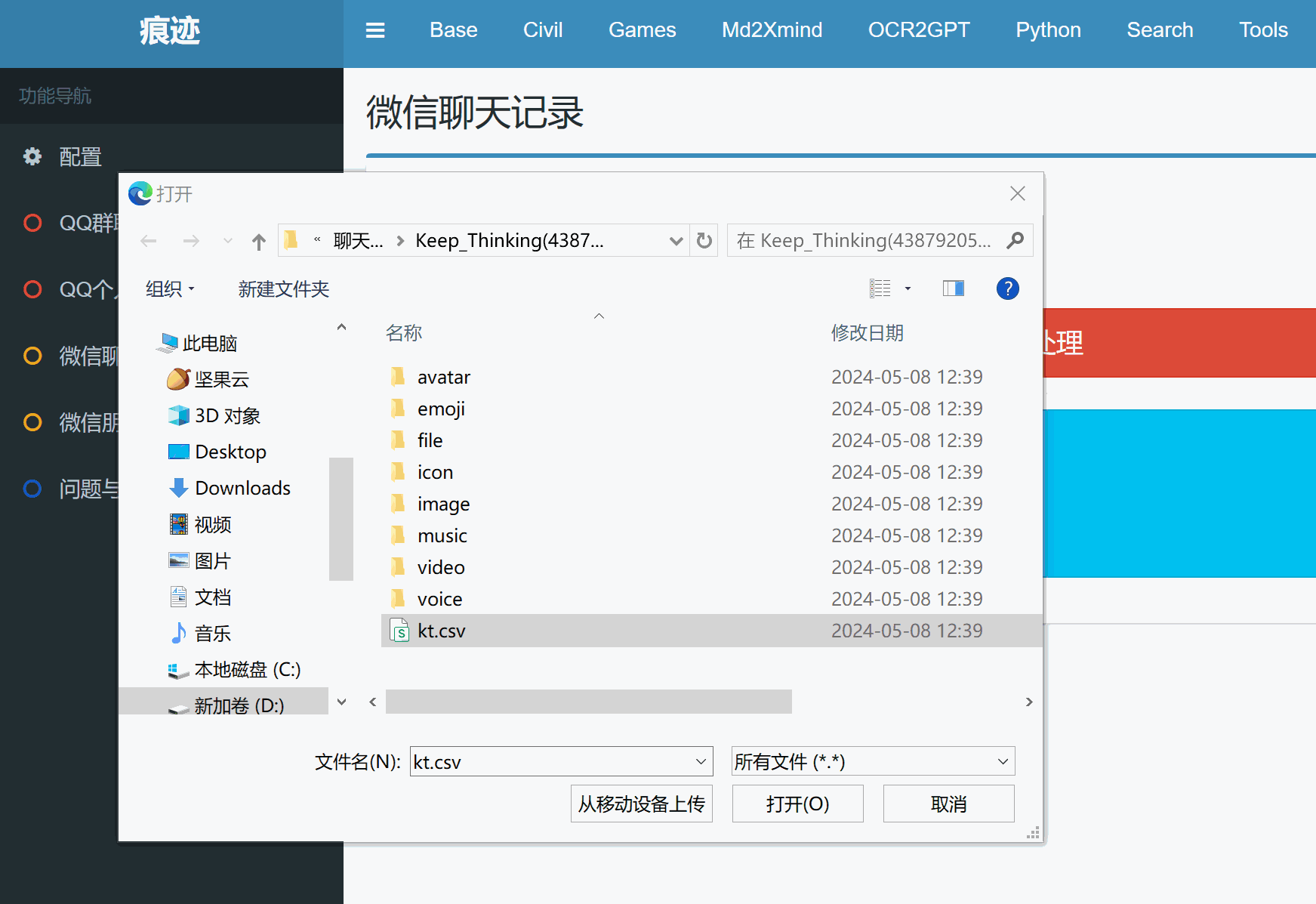1316x904 pixels.
Task: Toggle the preview pane icon
Action: point(953,288)
